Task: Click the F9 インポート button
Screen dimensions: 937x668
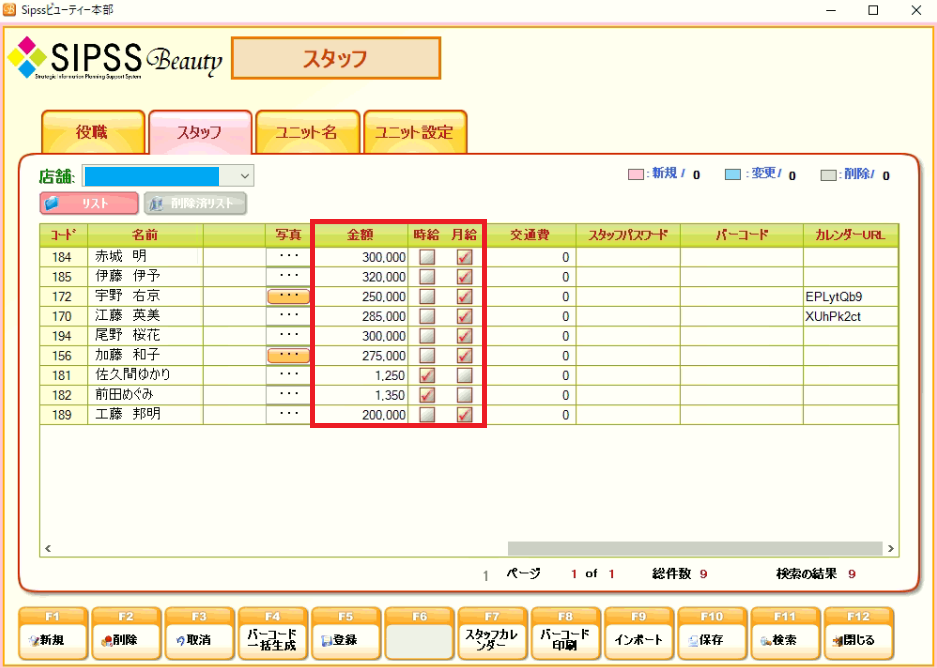Action: pos(639,633)
